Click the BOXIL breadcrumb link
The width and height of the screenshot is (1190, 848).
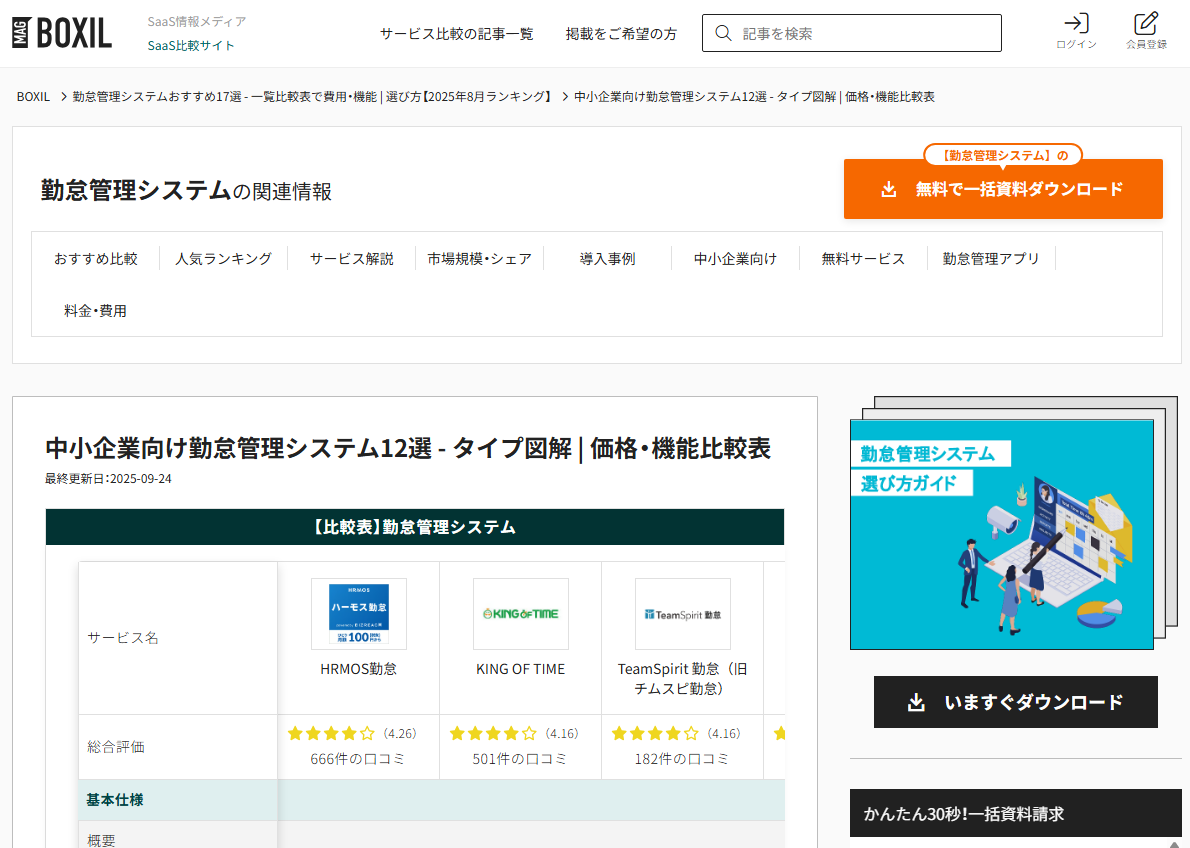33,96
